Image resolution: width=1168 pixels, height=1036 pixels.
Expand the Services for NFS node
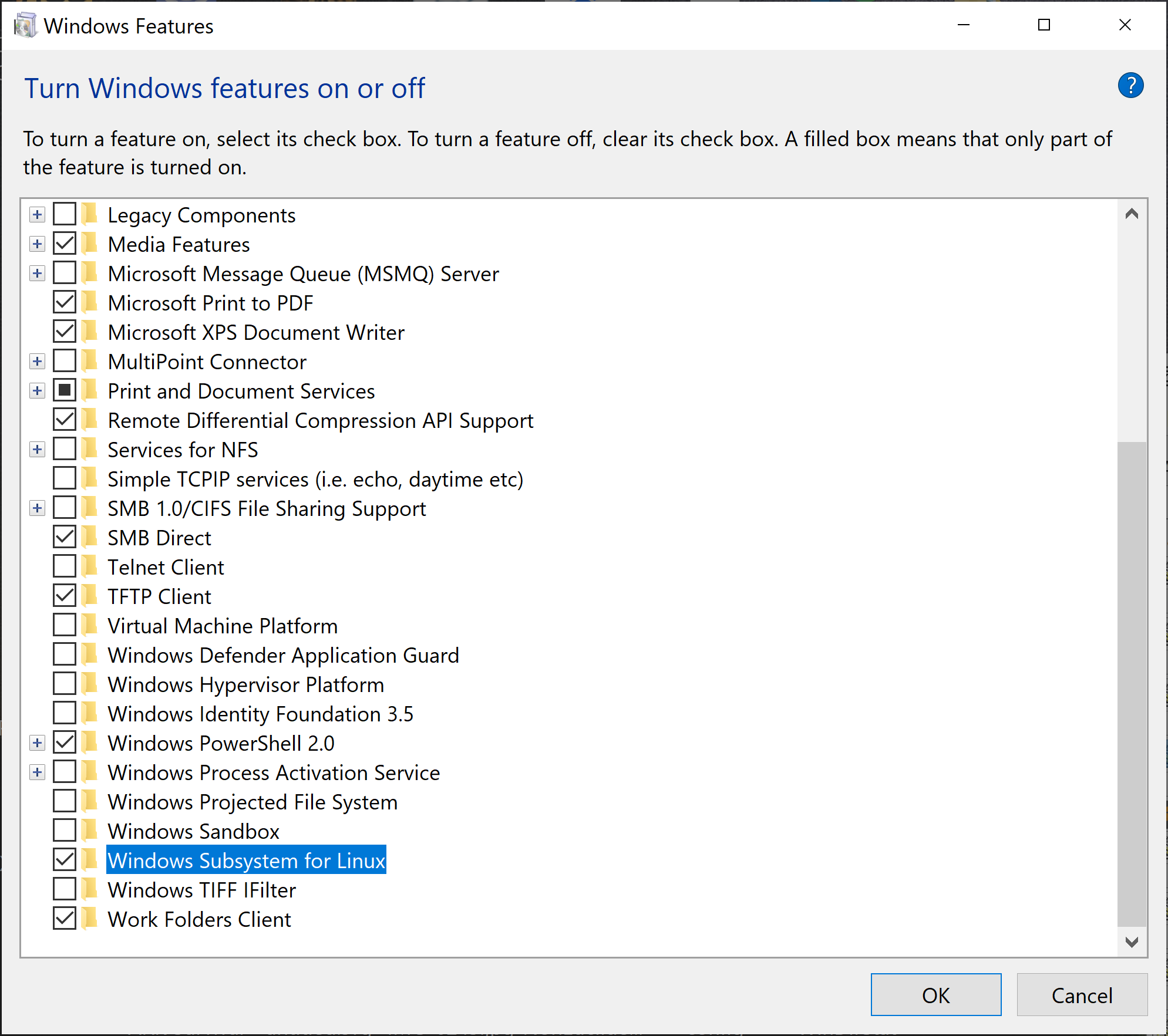click(x=38, y=450)
